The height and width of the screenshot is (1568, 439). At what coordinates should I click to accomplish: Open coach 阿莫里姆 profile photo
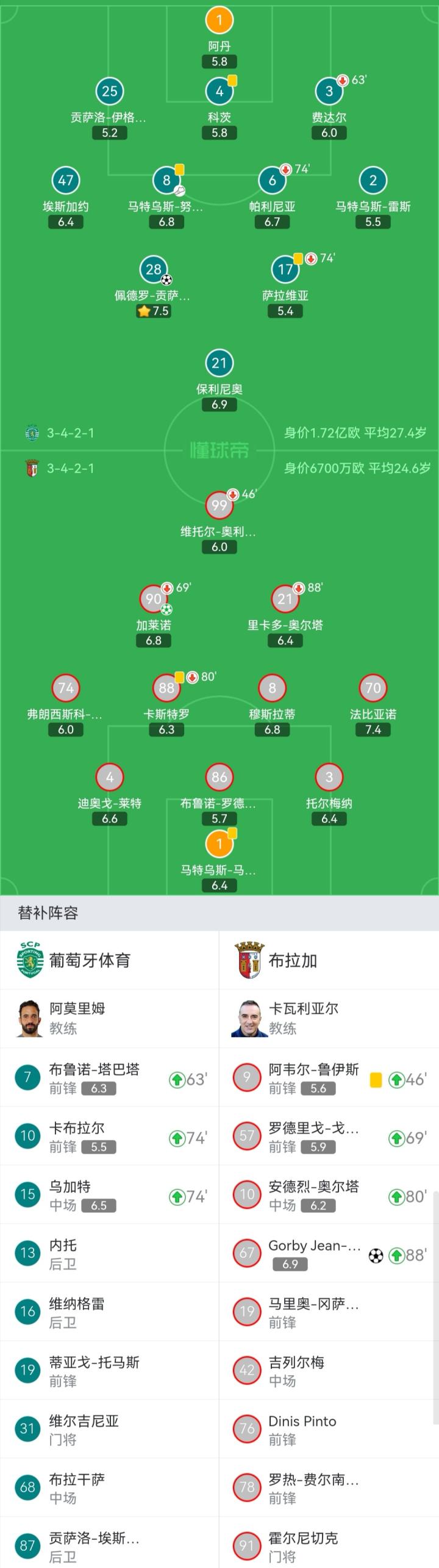coord(30,1019)
